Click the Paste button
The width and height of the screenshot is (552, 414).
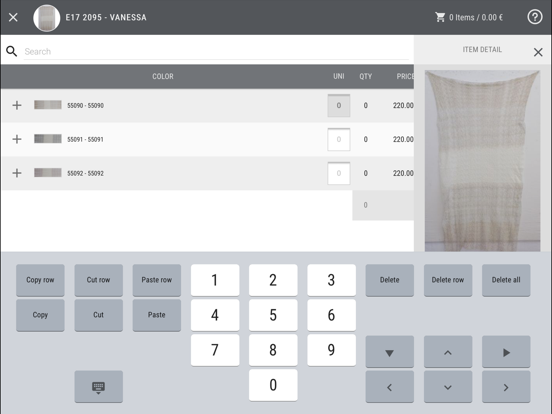click(x=157, y=315)
